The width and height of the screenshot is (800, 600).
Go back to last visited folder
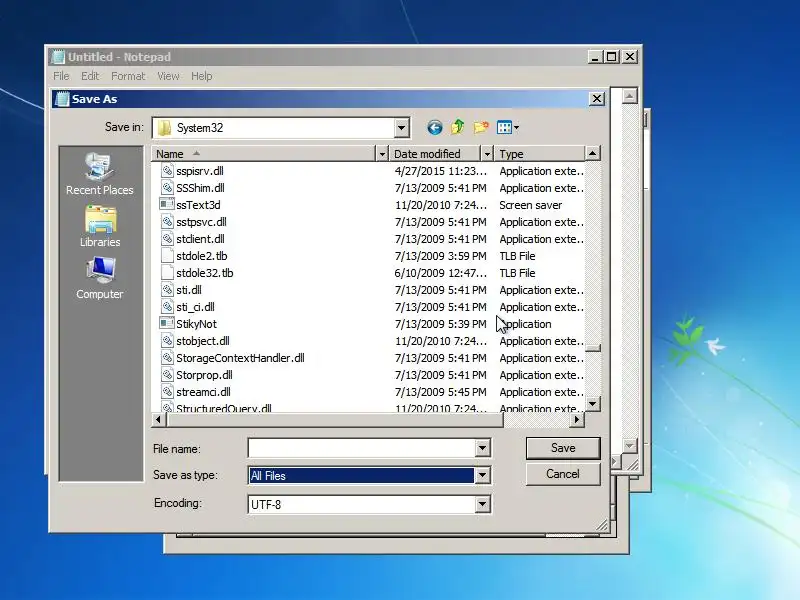435,127
